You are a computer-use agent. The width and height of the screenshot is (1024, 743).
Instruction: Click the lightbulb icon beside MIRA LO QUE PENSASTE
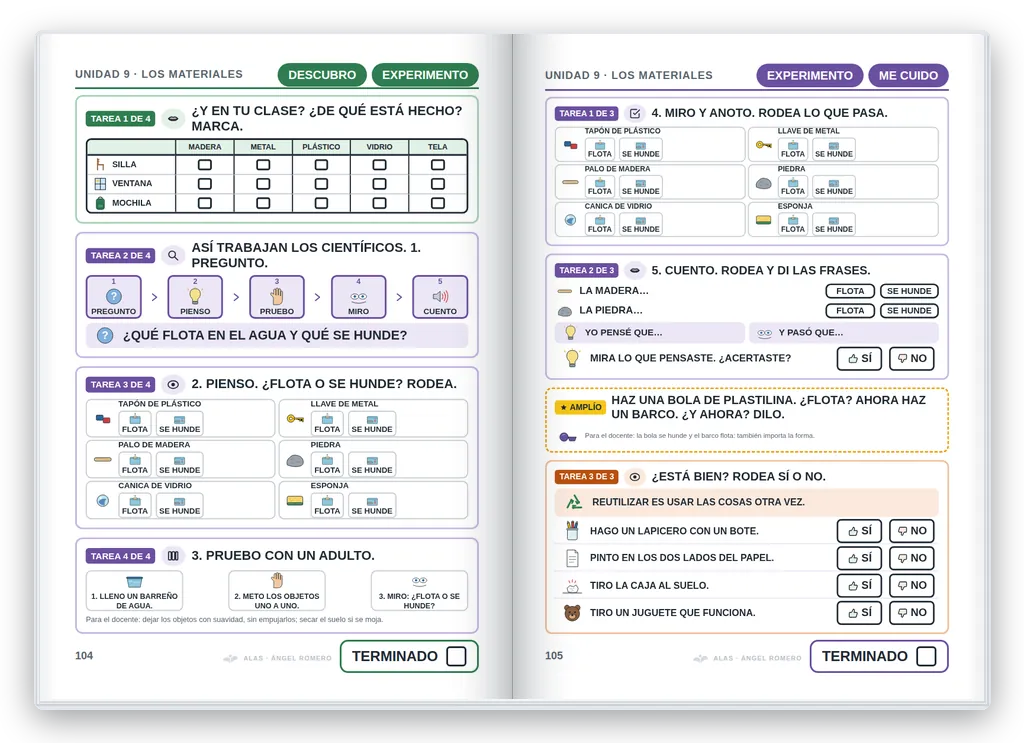[572, 358]
